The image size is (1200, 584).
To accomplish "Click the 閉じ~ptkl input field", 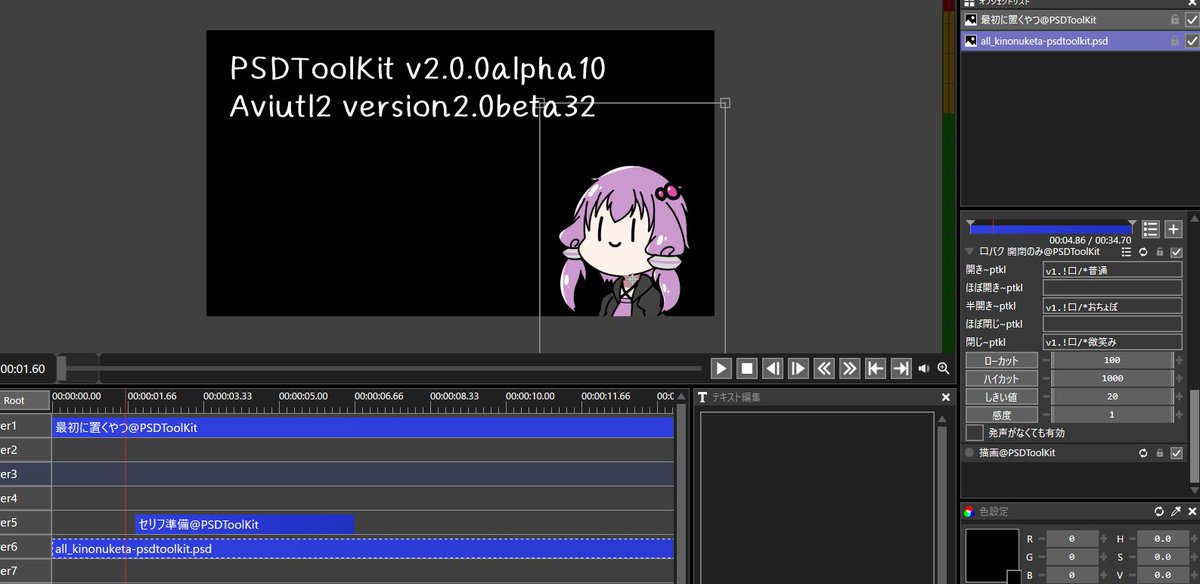I will [1112, 342].
